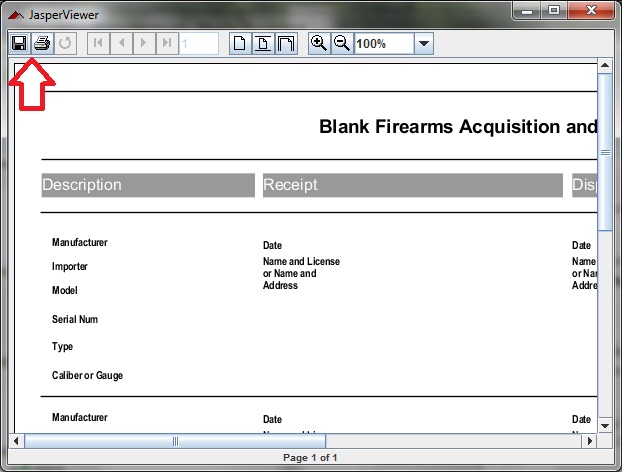Toggle Fit Width view
The width and height of the screenshot is (622, 472).
click(286, 43)
